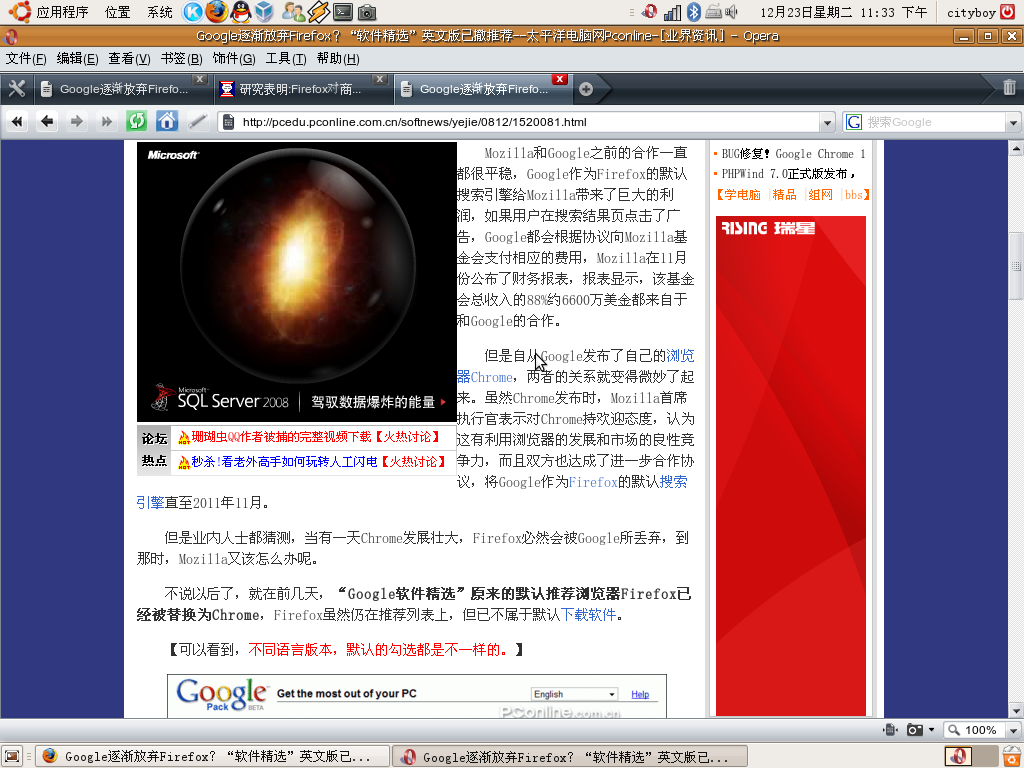Viewport: 1024px width, 768px height.
Task: Switch to Firefox window in taskbar
Action: pos(212,756)
